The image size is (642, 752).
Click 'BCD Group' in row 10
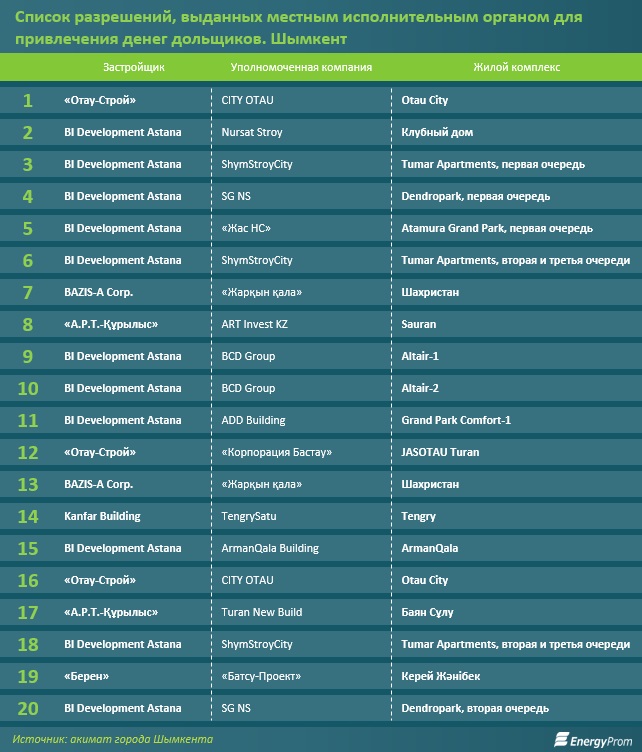248,388
